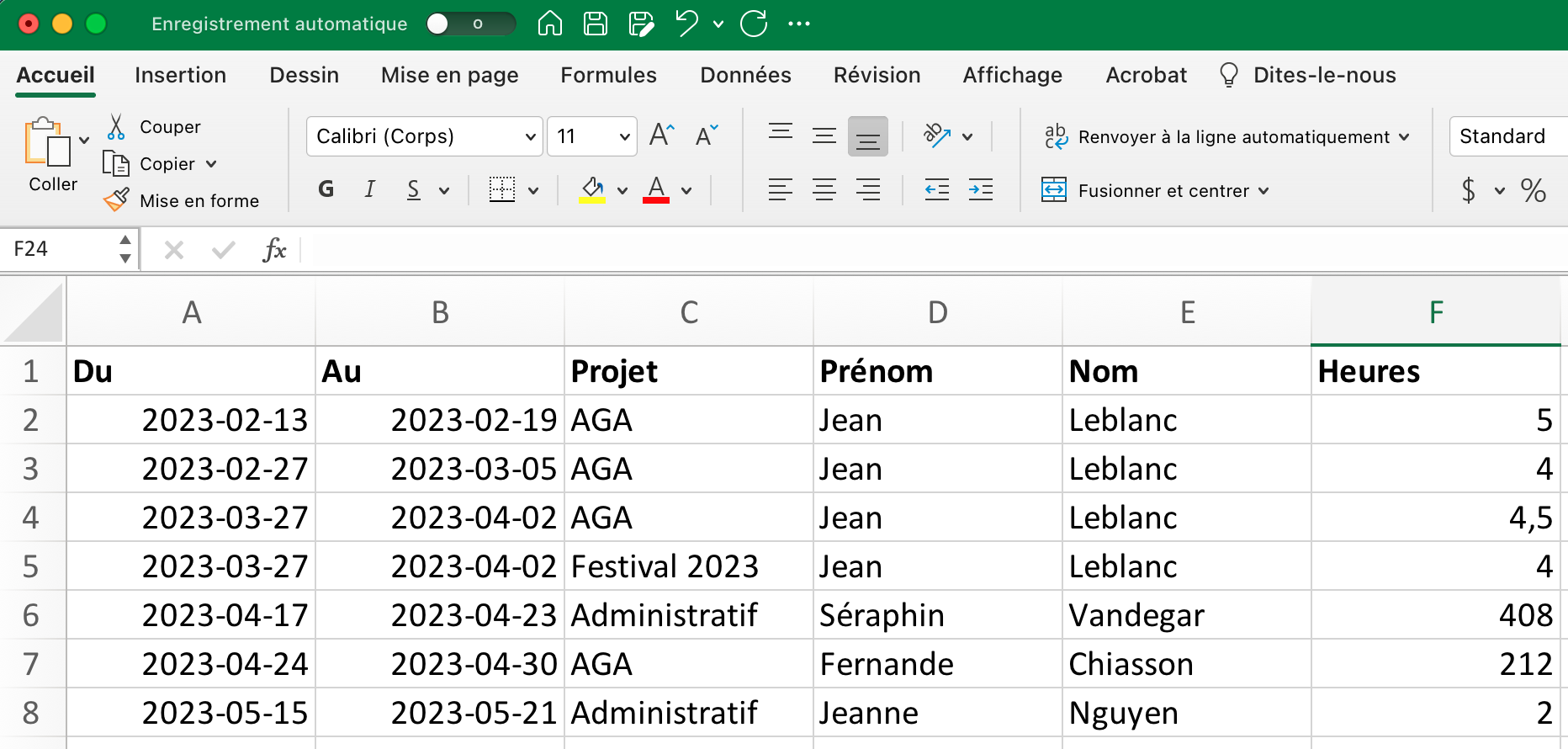Toggle italic I formatting
1568x749 pixels.
point(370,189)
